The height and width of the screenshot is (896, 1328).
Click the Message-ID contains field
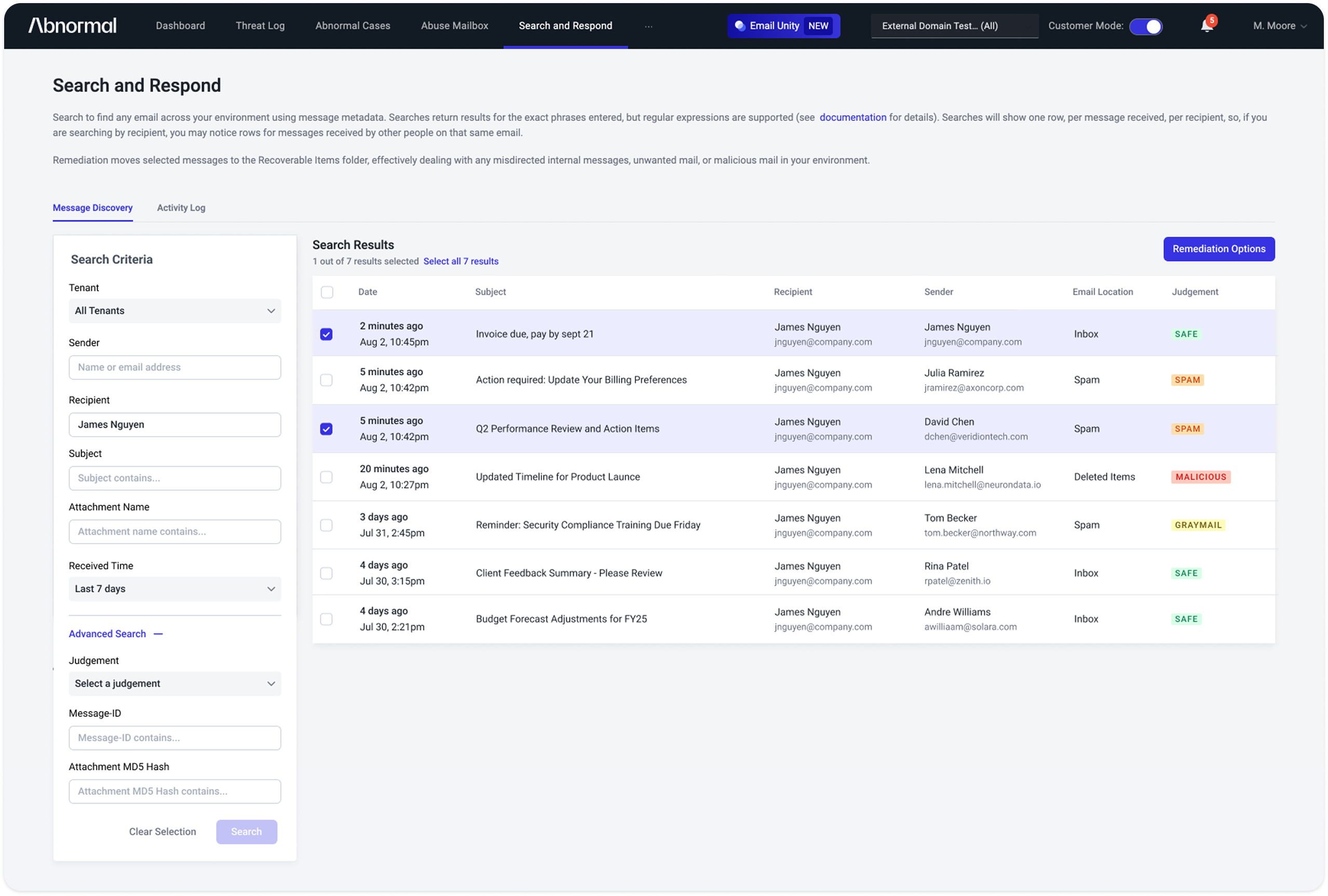175,738
